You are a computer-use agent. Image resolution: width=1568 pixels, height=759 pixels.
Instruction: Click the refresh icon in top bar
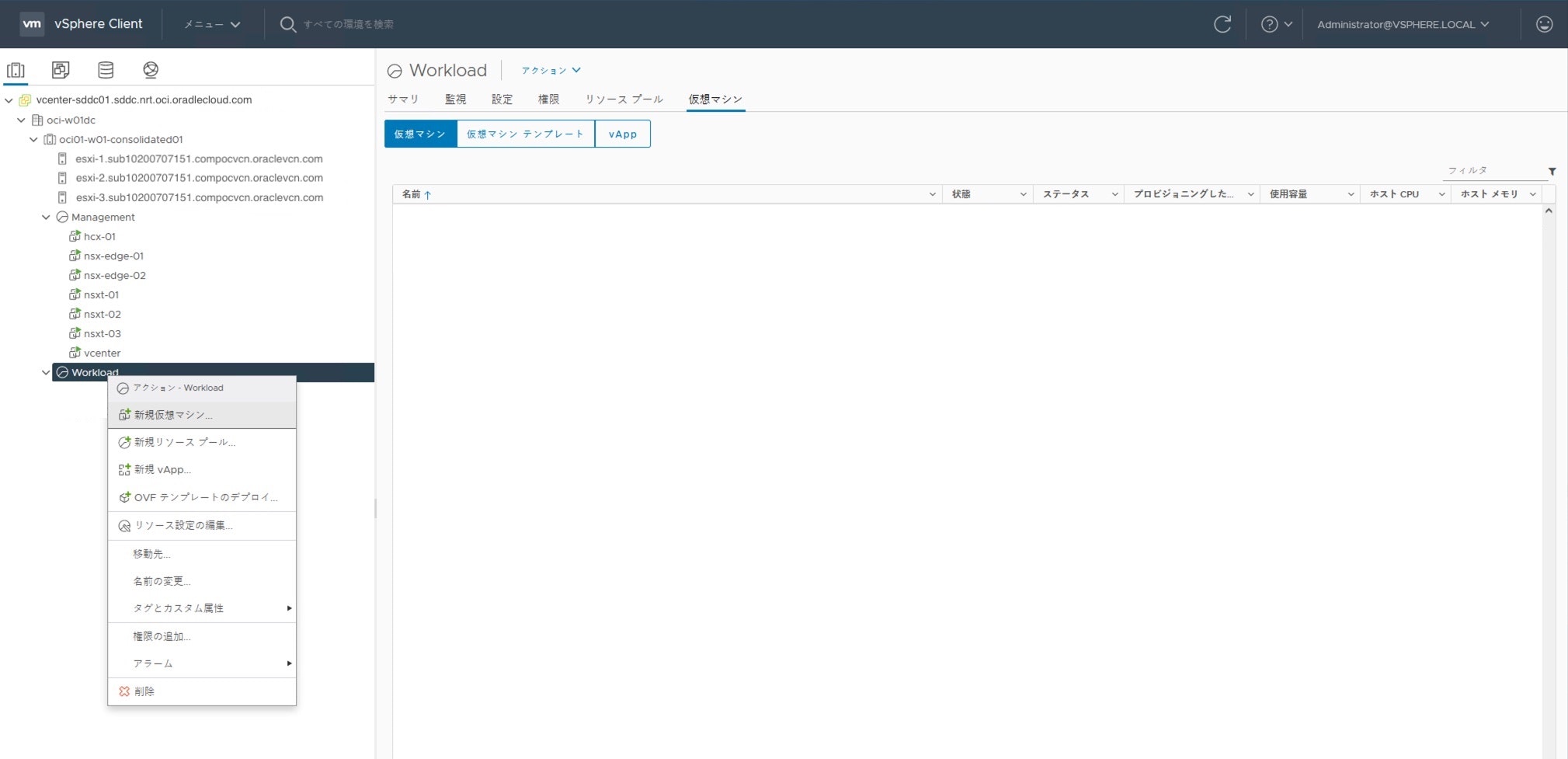[1222, 24]
